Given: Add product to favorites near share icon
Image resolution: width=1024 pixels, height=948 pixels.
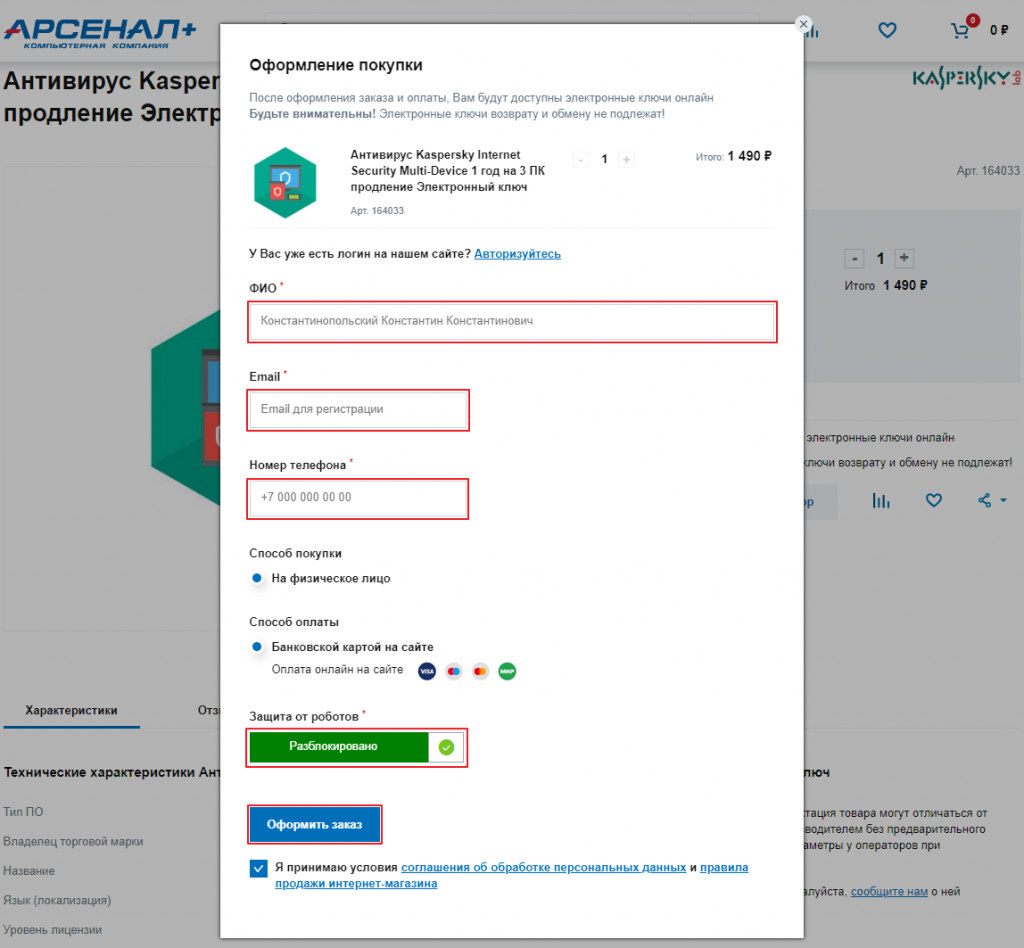Looking at the screenshot, I should point(934,501).
